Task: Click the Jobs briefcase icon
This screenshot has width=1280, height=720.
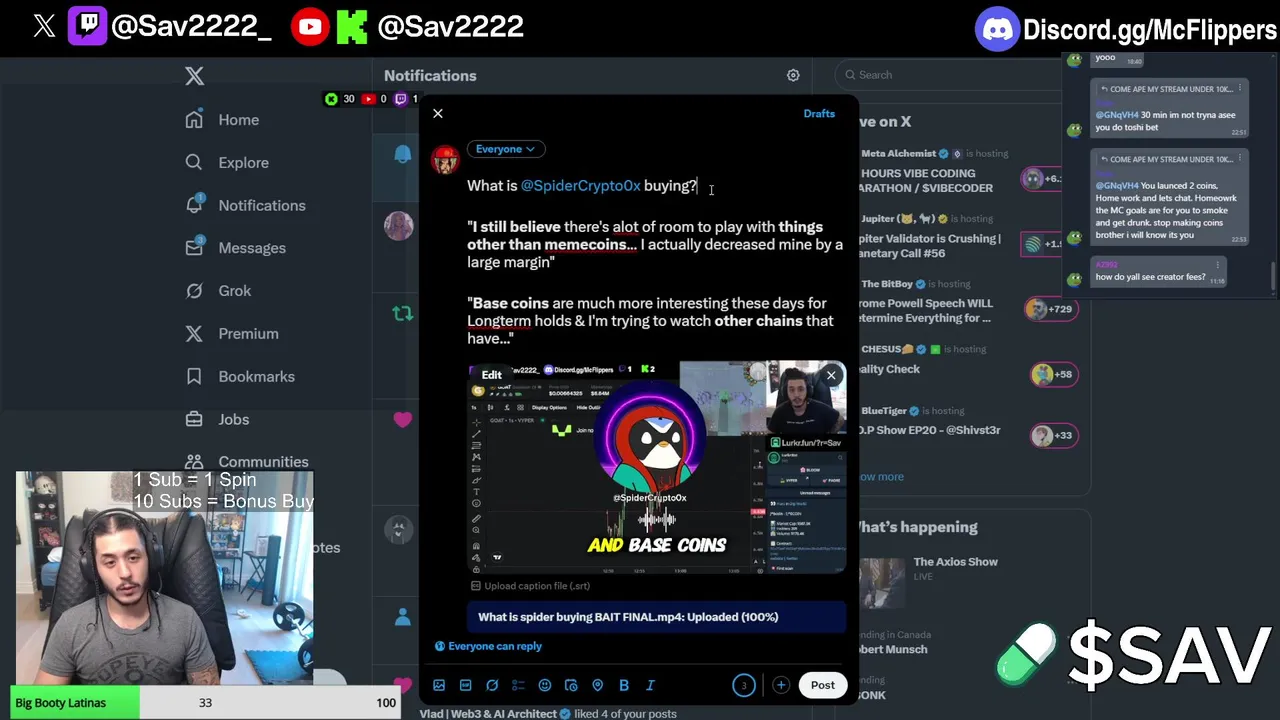Action: coord(194,420)
